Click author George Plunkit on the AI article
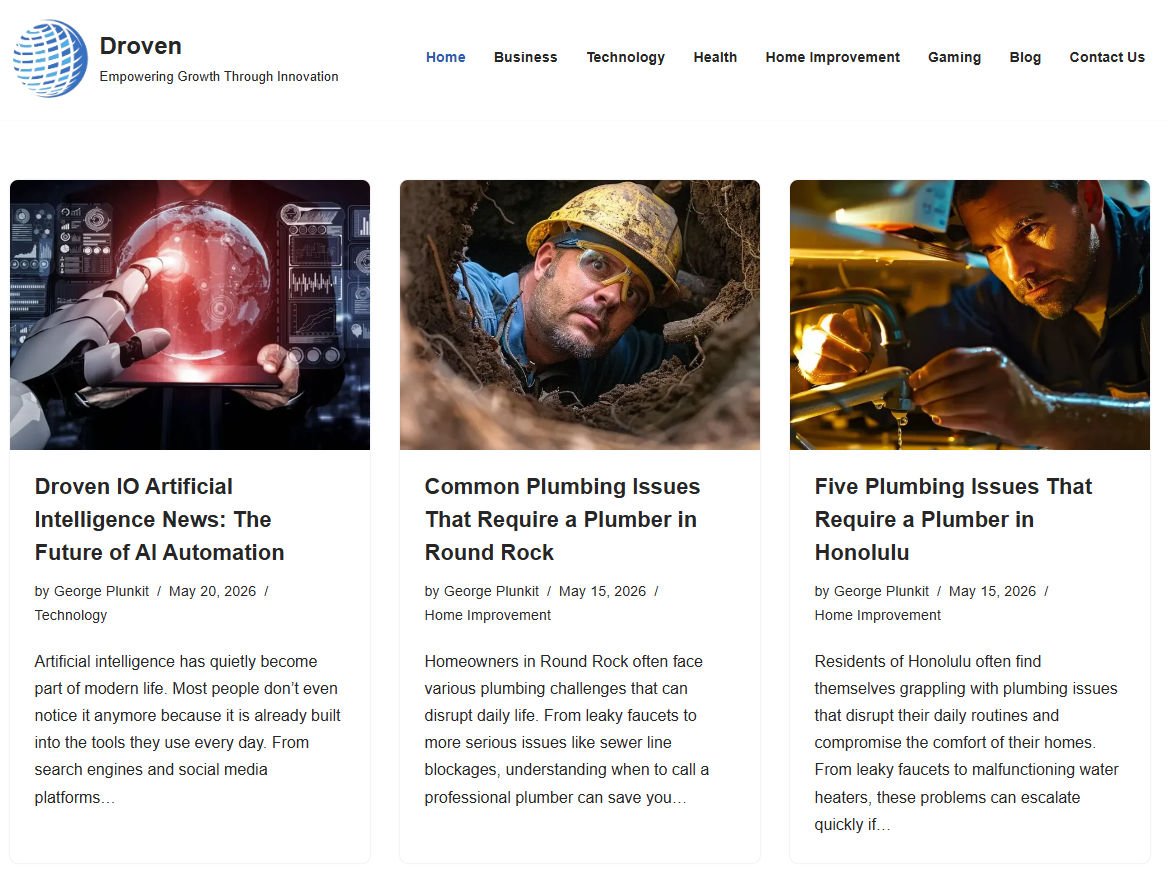The height and width of the screenshot is (874, 1168). (101, 591)
